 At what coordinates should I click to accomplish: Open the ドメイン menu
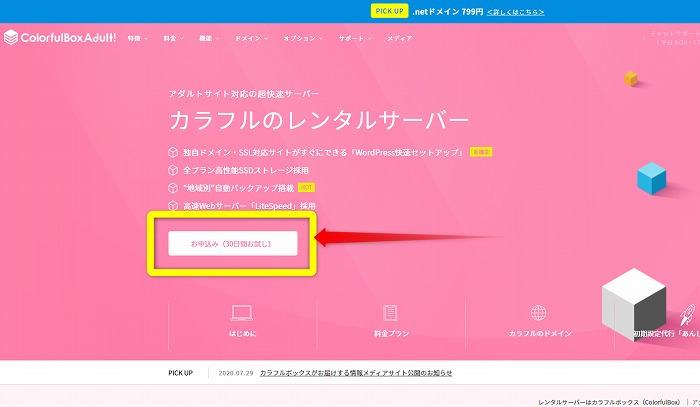click(x=249, y=38)
